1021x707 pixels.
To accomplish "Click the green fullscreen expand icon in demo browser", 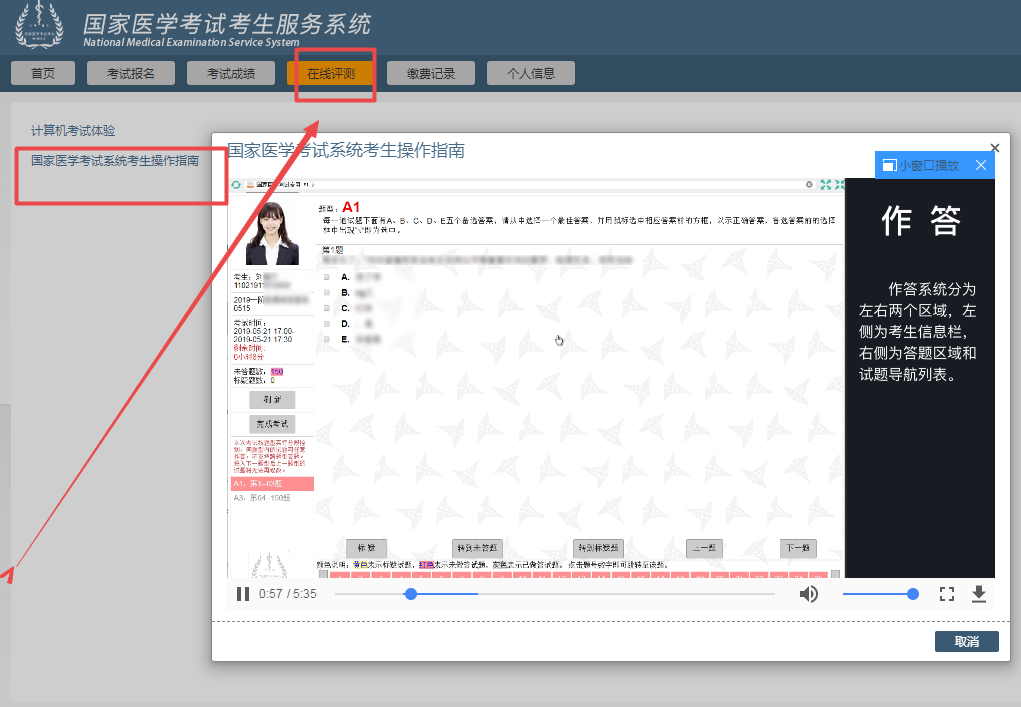I will 824,184.
